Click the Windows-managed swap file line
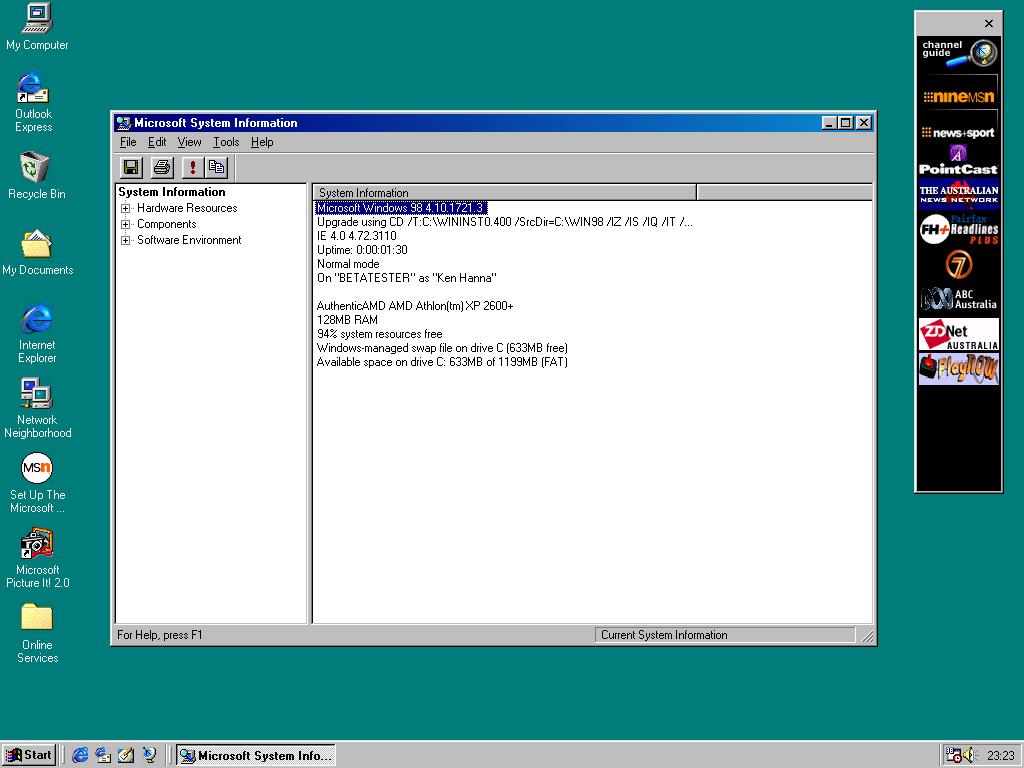This screenshot has height=768, width=1024. click(x=442, y=348)
